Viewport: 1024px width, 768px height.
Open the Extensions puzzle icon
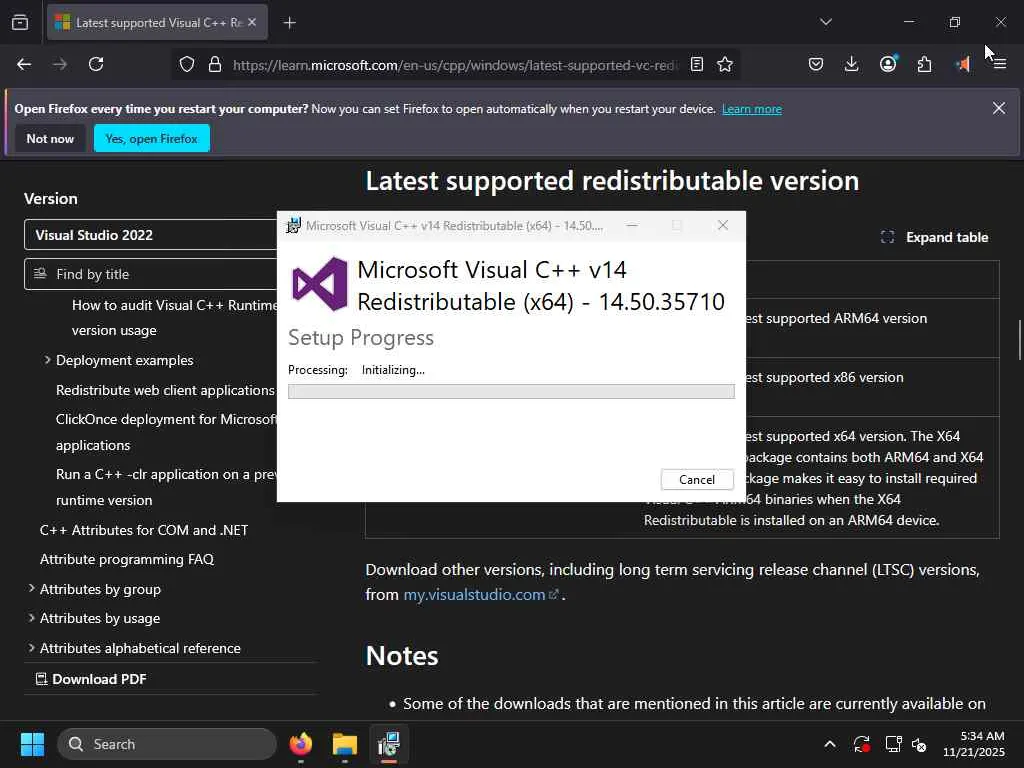pyautogui.click(x=924, y=64)
